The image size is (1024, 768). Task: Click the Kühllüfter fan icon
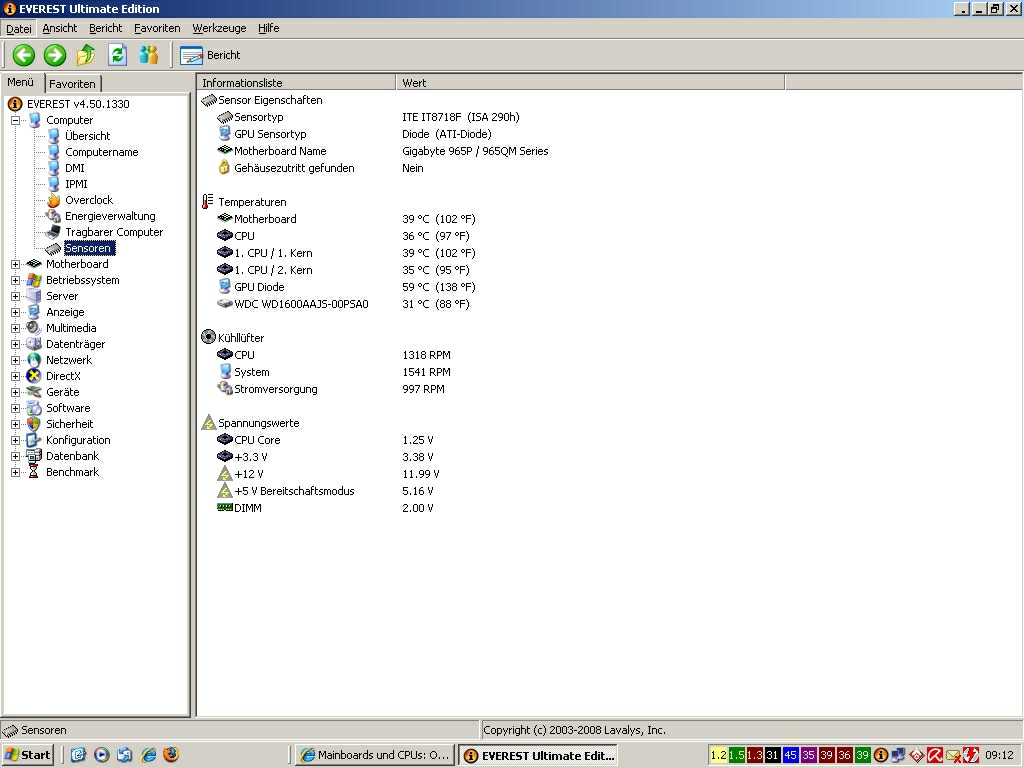208,337
